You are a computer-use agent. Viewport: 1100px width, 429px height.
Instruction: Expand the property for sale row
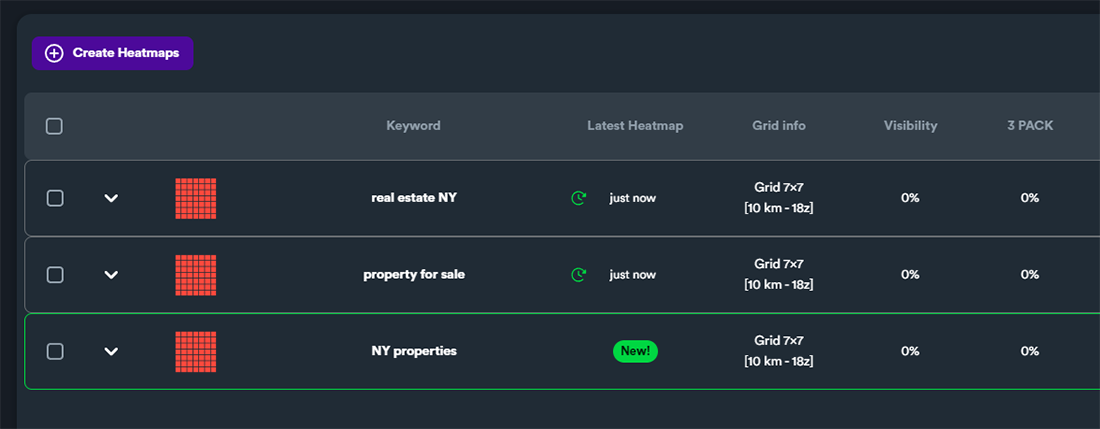[111, 275]
